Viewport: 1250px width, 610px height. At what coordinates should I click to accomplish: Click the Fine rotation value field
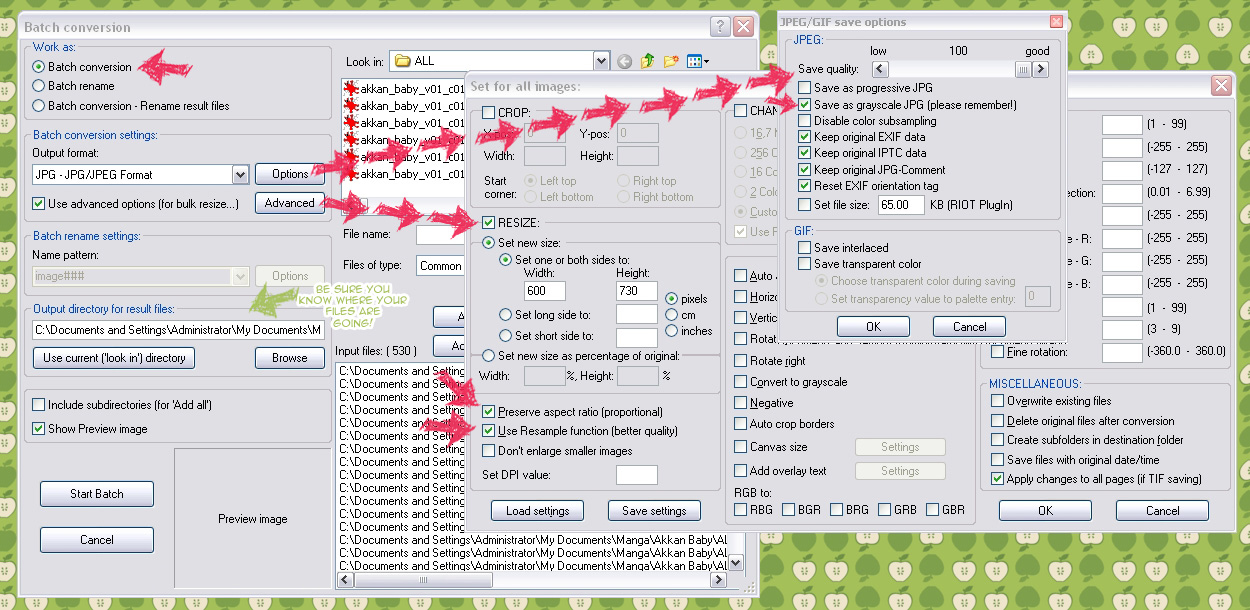click(x=1122, y=352)
